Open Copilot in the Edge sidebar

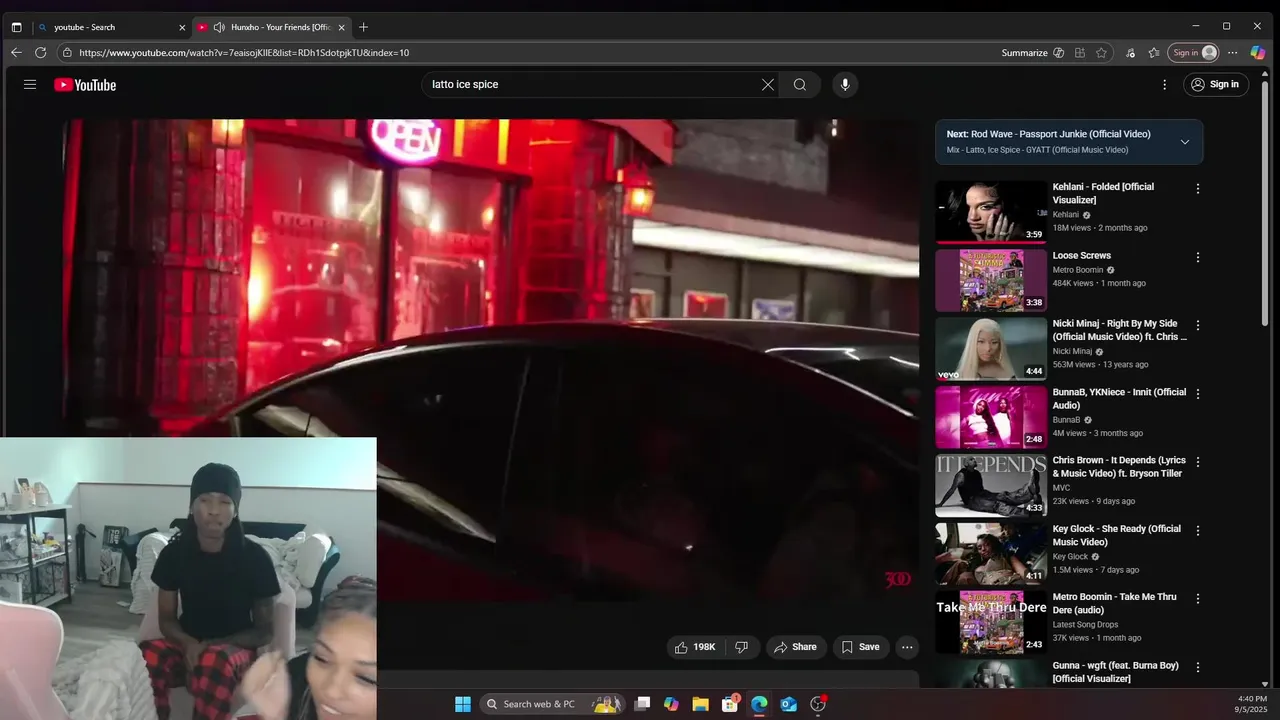click(1258, 53)
